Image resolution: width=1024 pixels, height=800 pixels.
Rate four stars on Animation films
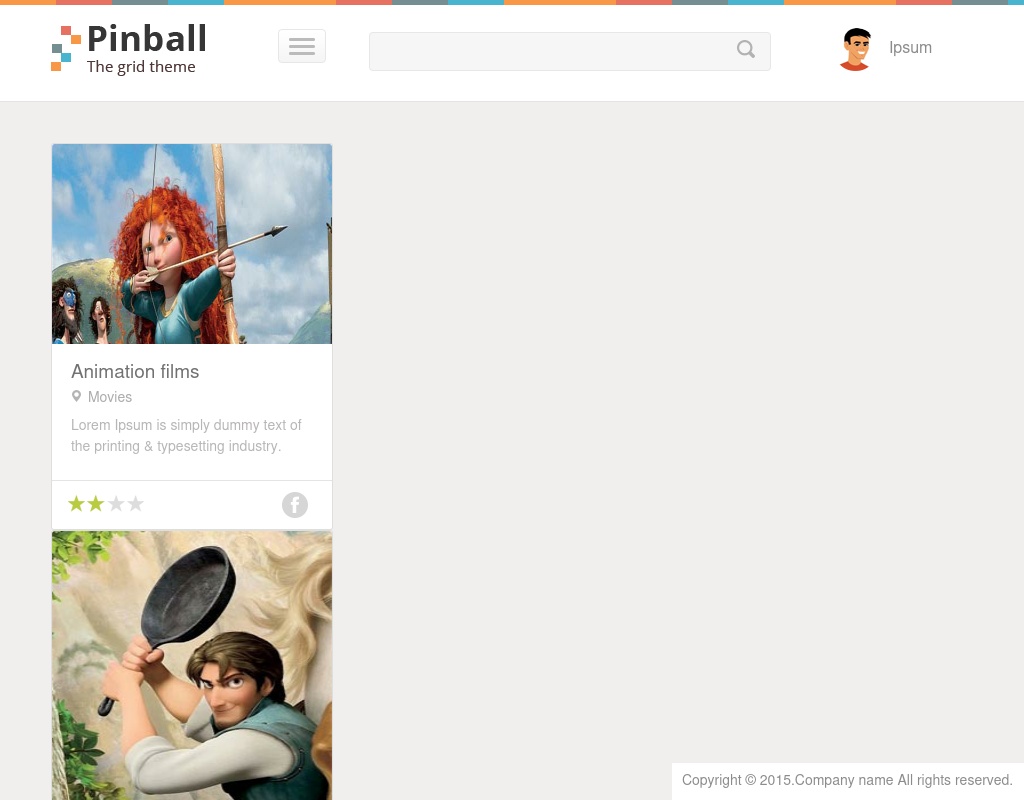click(x=136, y=504)
